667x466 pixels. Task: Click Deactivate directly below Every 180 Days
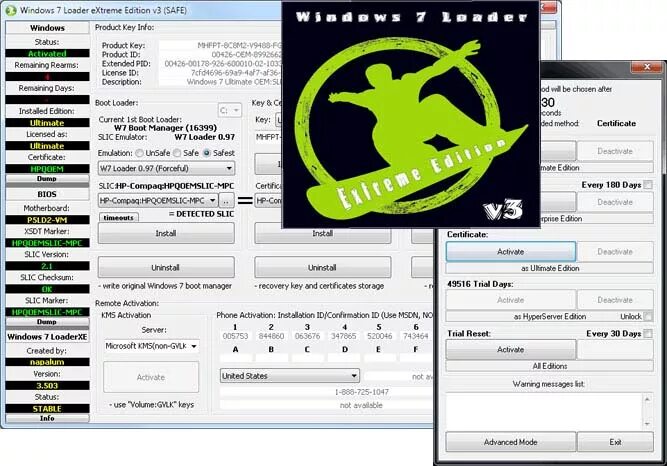(615, 202)
